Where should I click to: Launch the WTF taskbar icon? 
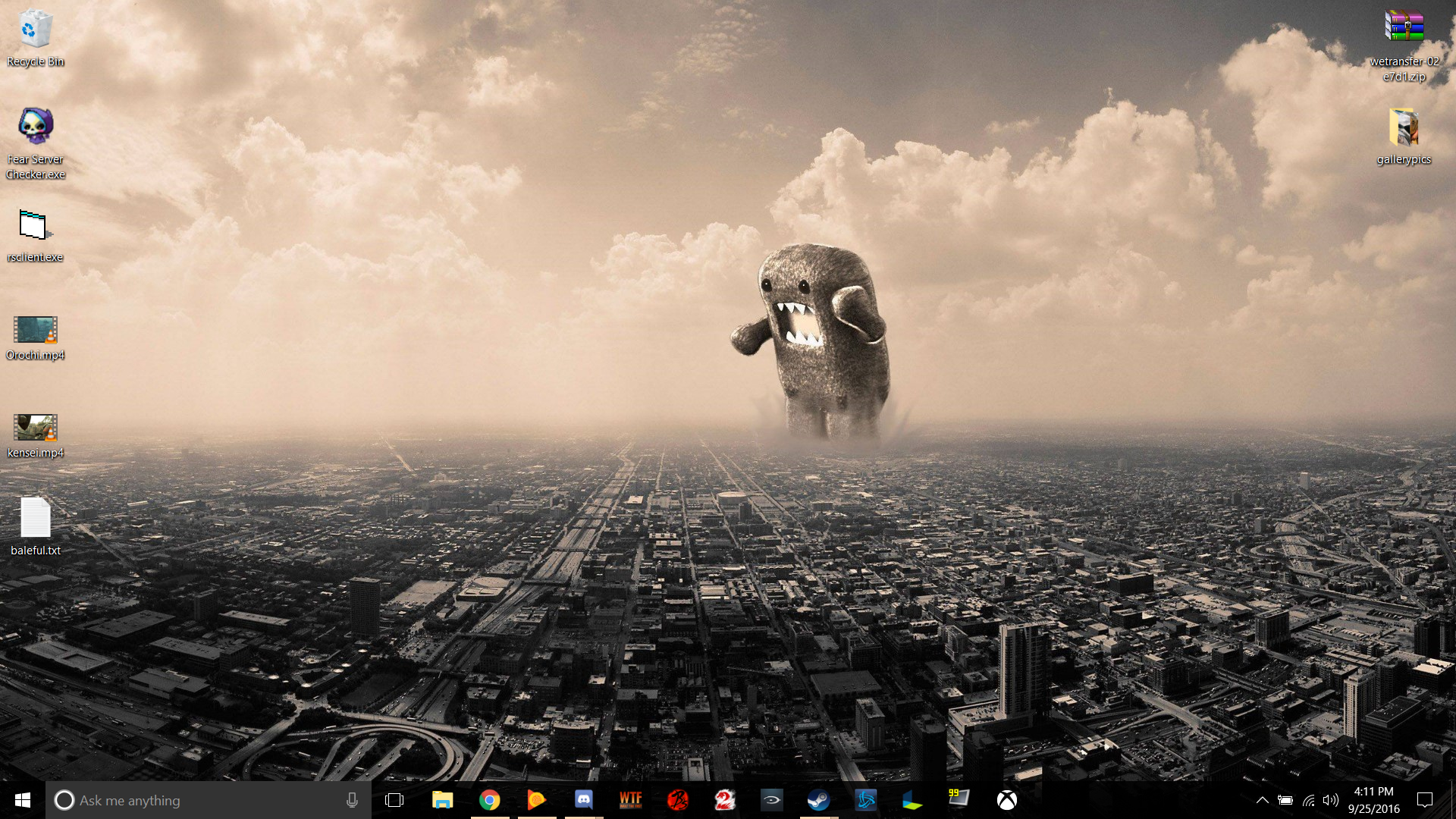[630, 800]
